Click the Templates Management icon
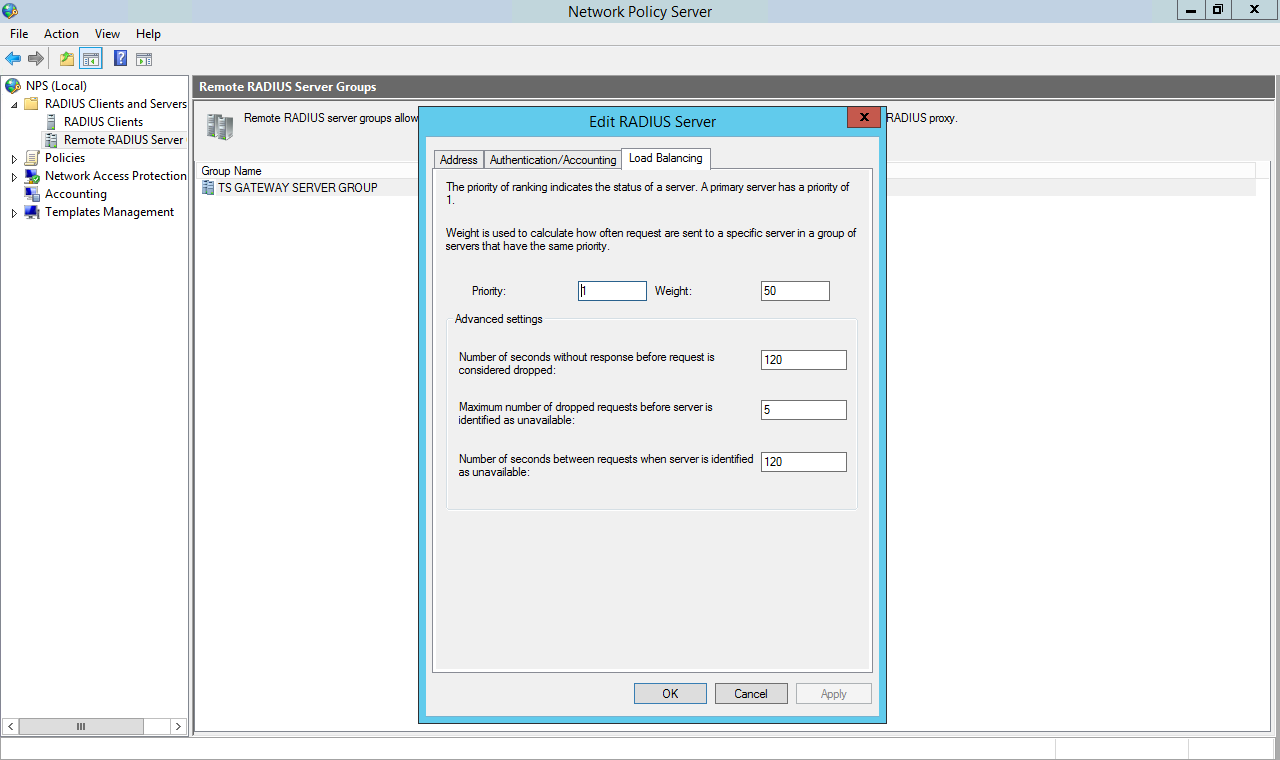 [32, 212]
